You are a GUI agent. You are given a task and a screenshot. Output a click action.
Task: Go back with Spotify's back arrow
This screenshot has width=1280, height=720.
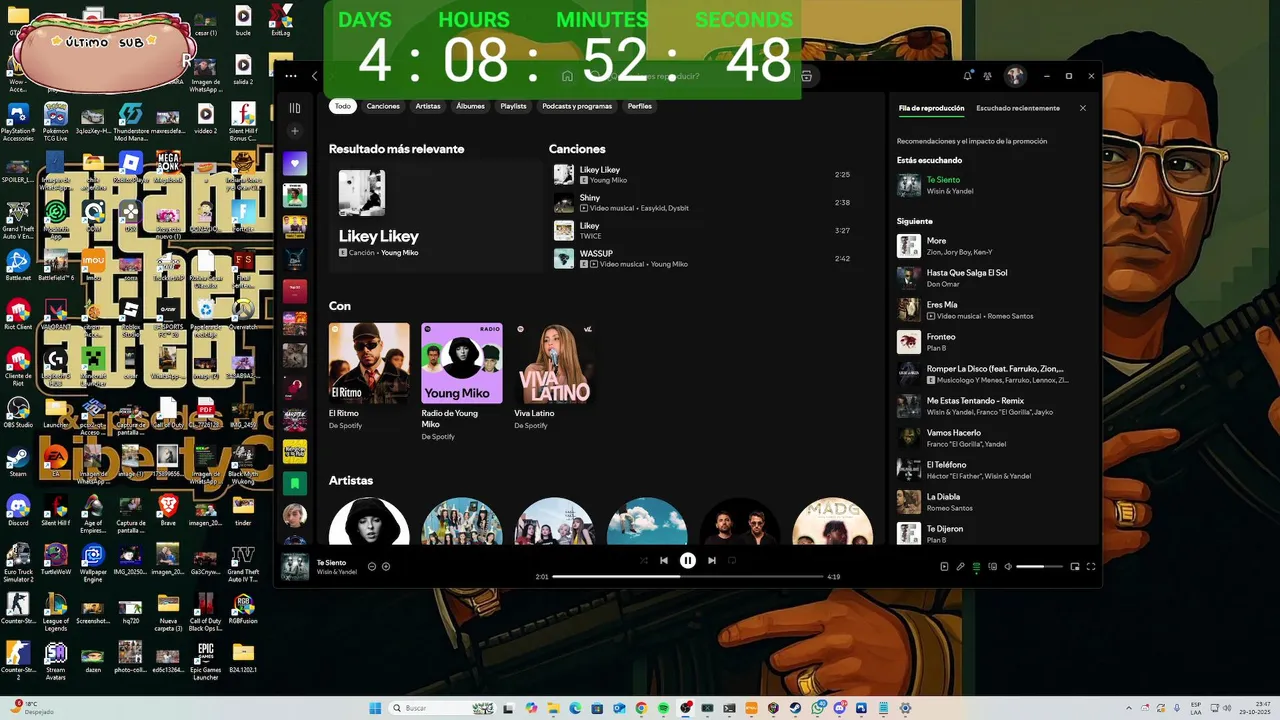314,76
